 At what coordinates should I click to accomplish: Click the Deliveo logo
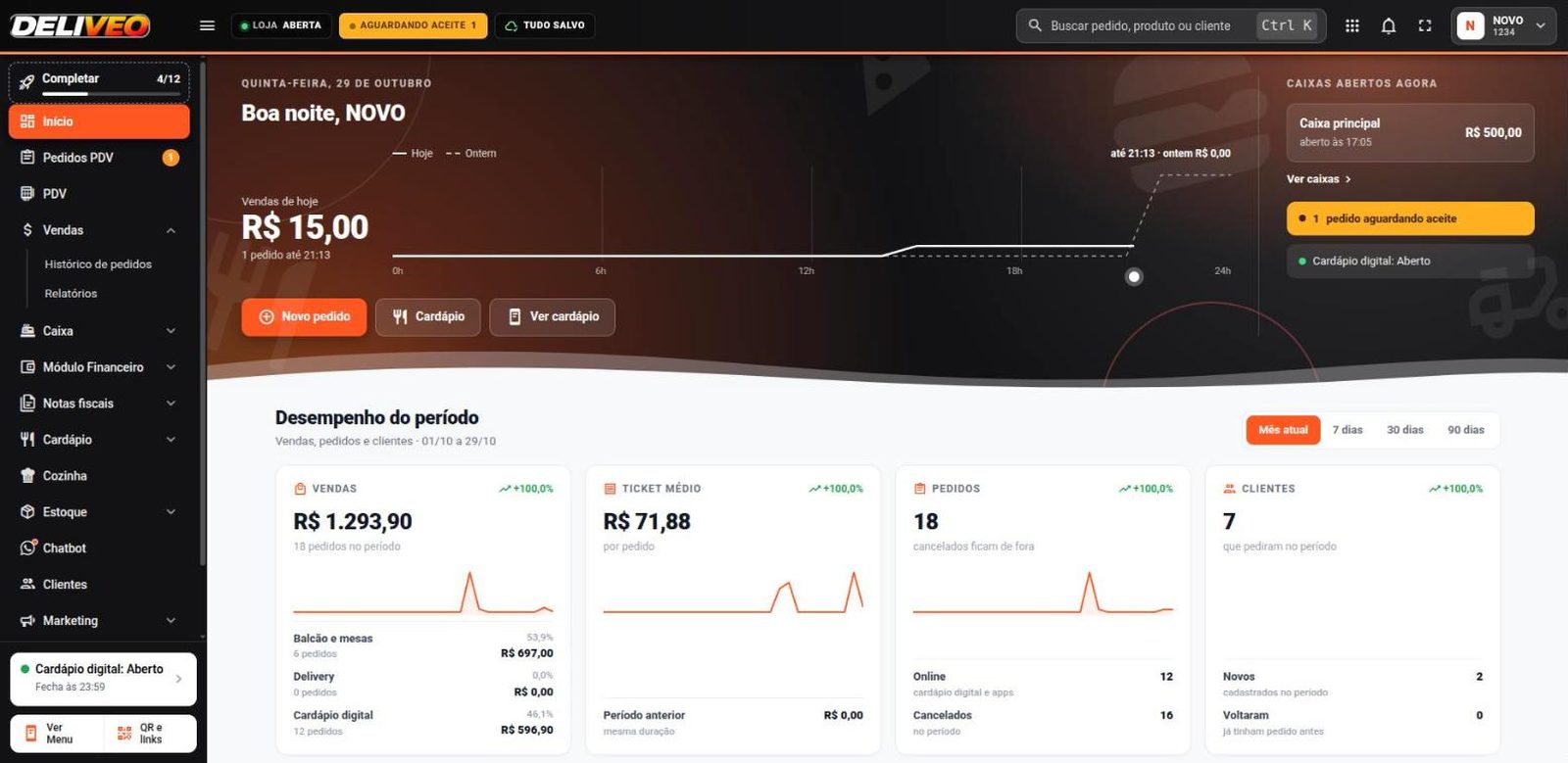click(80, 25)
